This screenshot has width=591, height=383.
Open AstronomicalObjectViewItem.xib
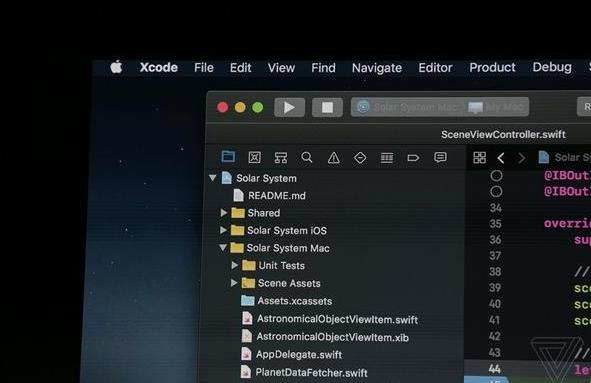325,337
